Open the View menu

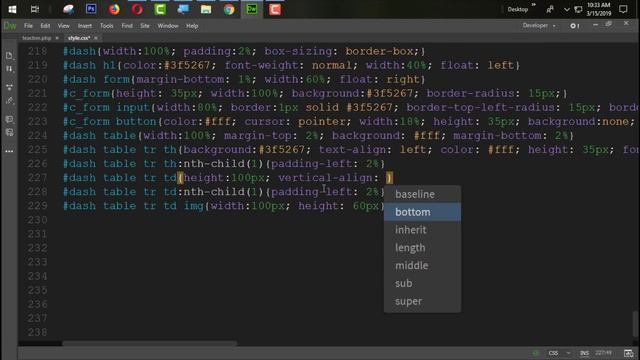tap(63, 26)
